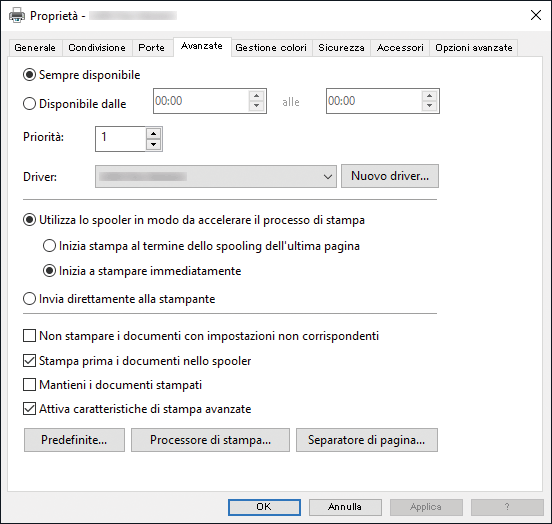
Task: Click the Nuovo driver... button
Action: (x=390, y=176)
